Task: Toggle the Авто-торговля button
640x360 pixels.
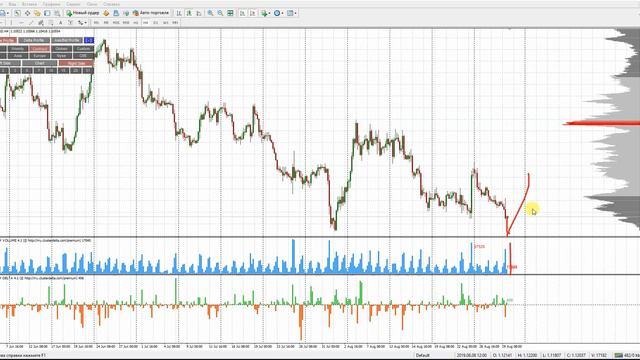Action: 151,13
